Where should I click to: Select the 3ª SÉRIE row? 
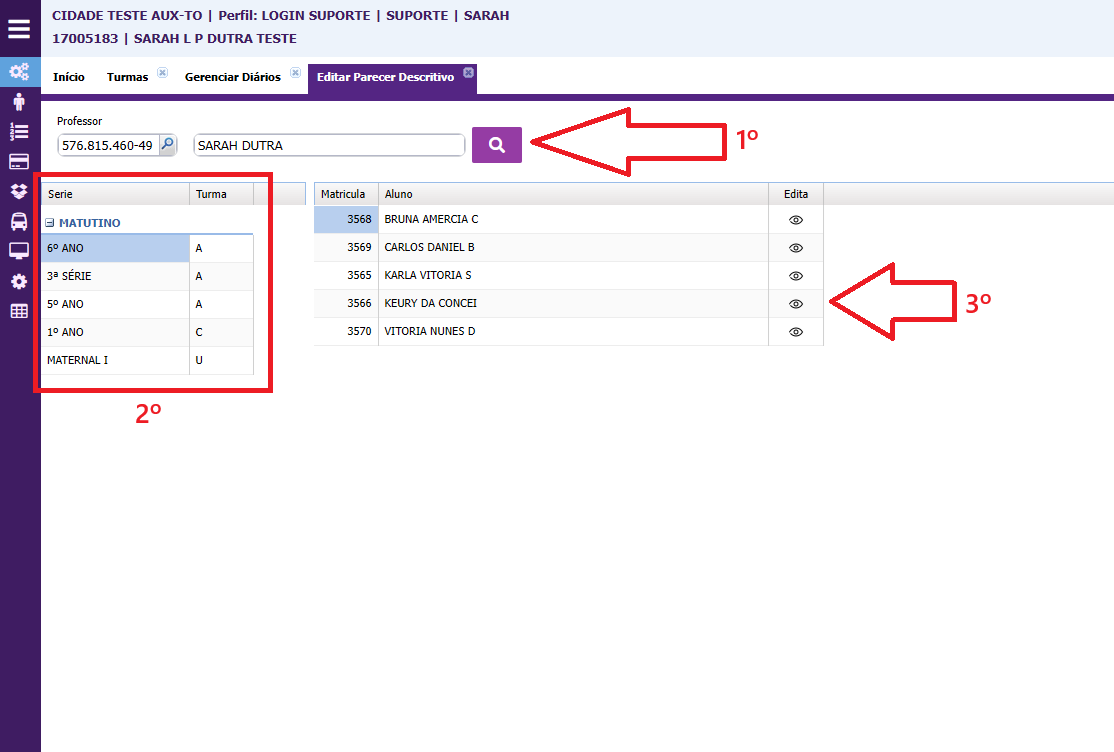click(x=115, y=276)
